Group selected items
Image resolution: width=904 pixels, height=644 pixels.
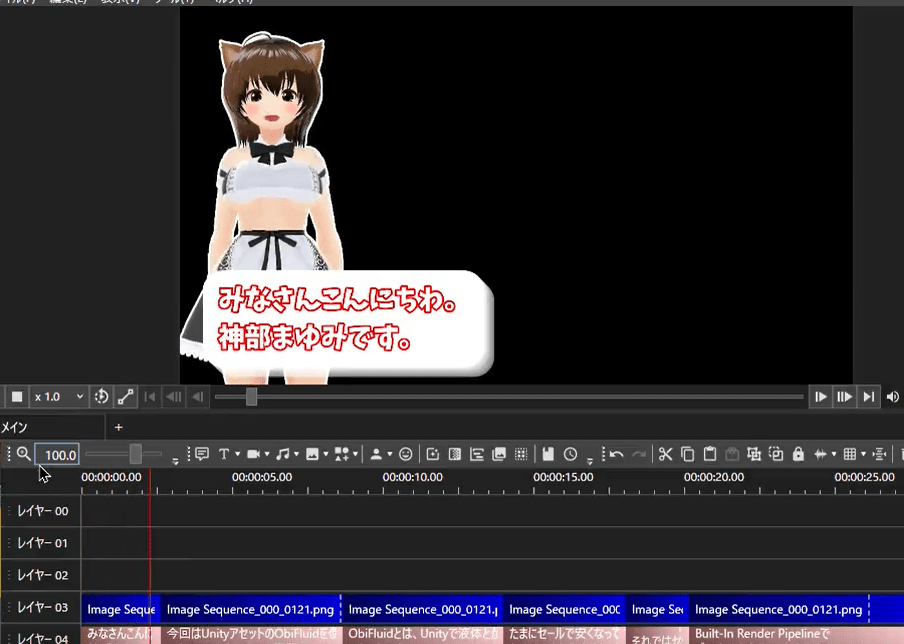tap(754, 454)
